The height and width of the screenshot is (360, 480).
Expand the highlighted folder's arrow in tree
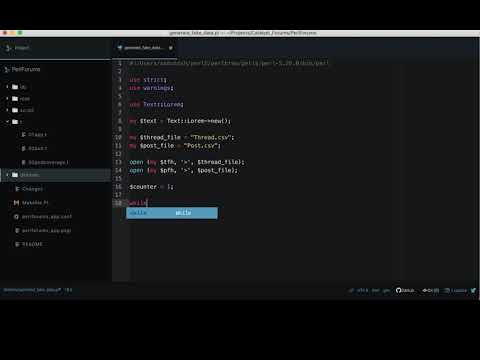(7, 175)
